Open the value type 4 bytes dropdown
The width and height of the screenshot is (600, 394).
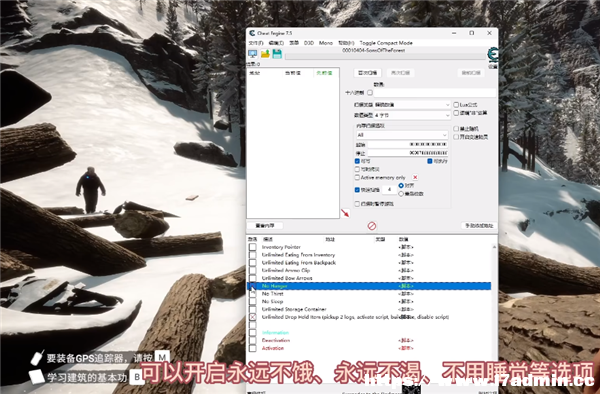point(412,115)
